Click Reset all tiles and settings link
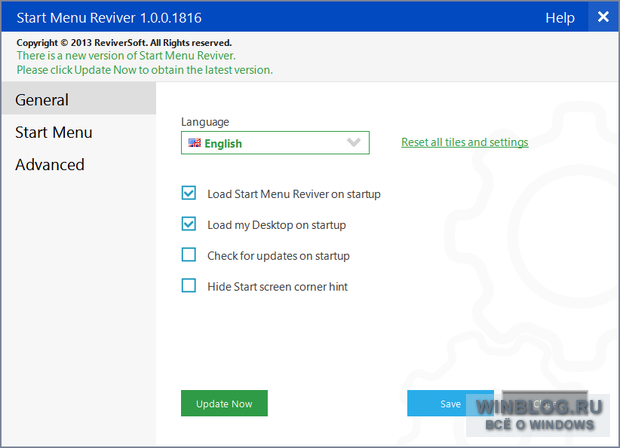This screenshot has height=448, width=620. (465, 142)
